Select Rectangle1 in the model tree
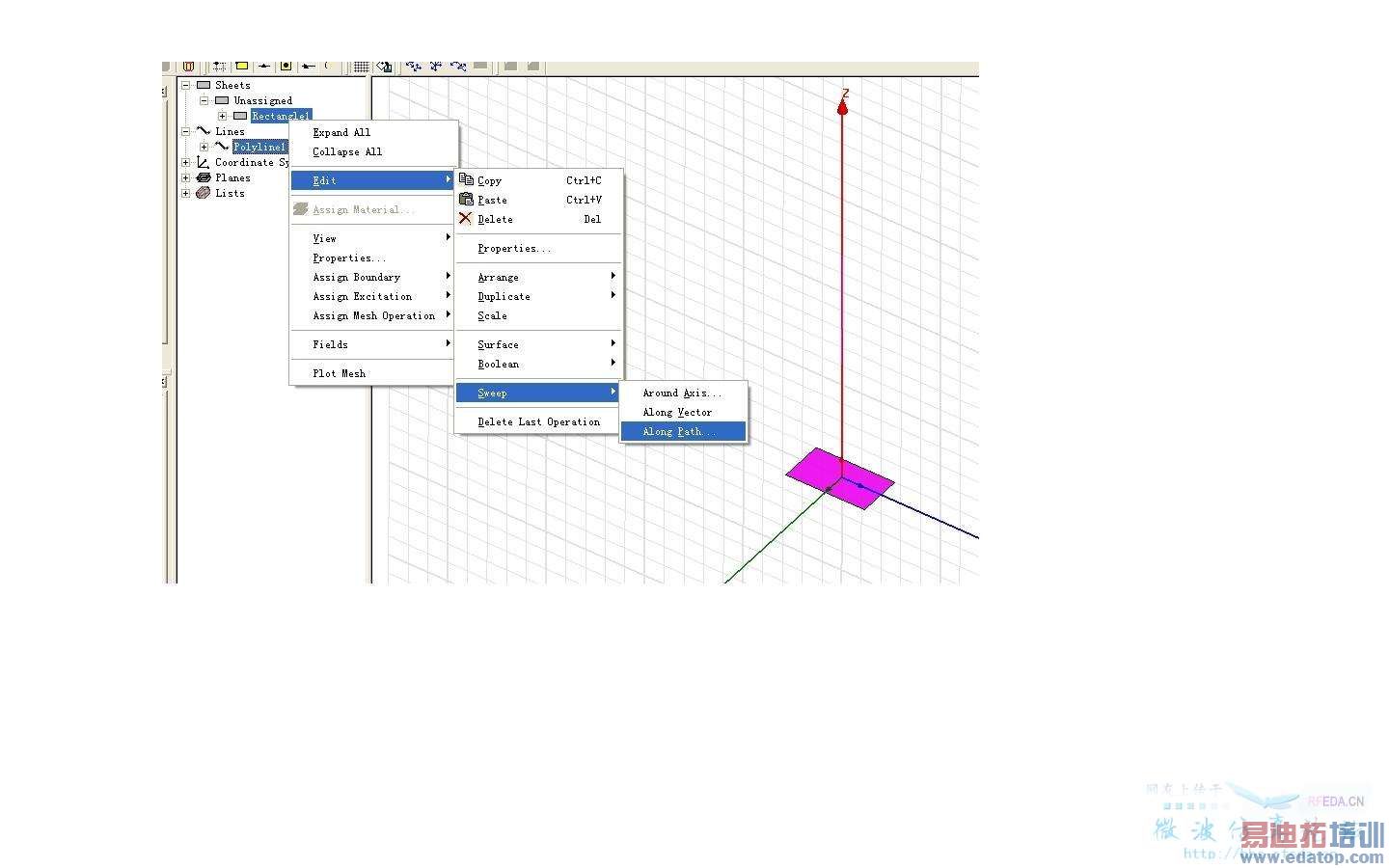This screenshot has height=868, width=1389. [x=281, y=116]
